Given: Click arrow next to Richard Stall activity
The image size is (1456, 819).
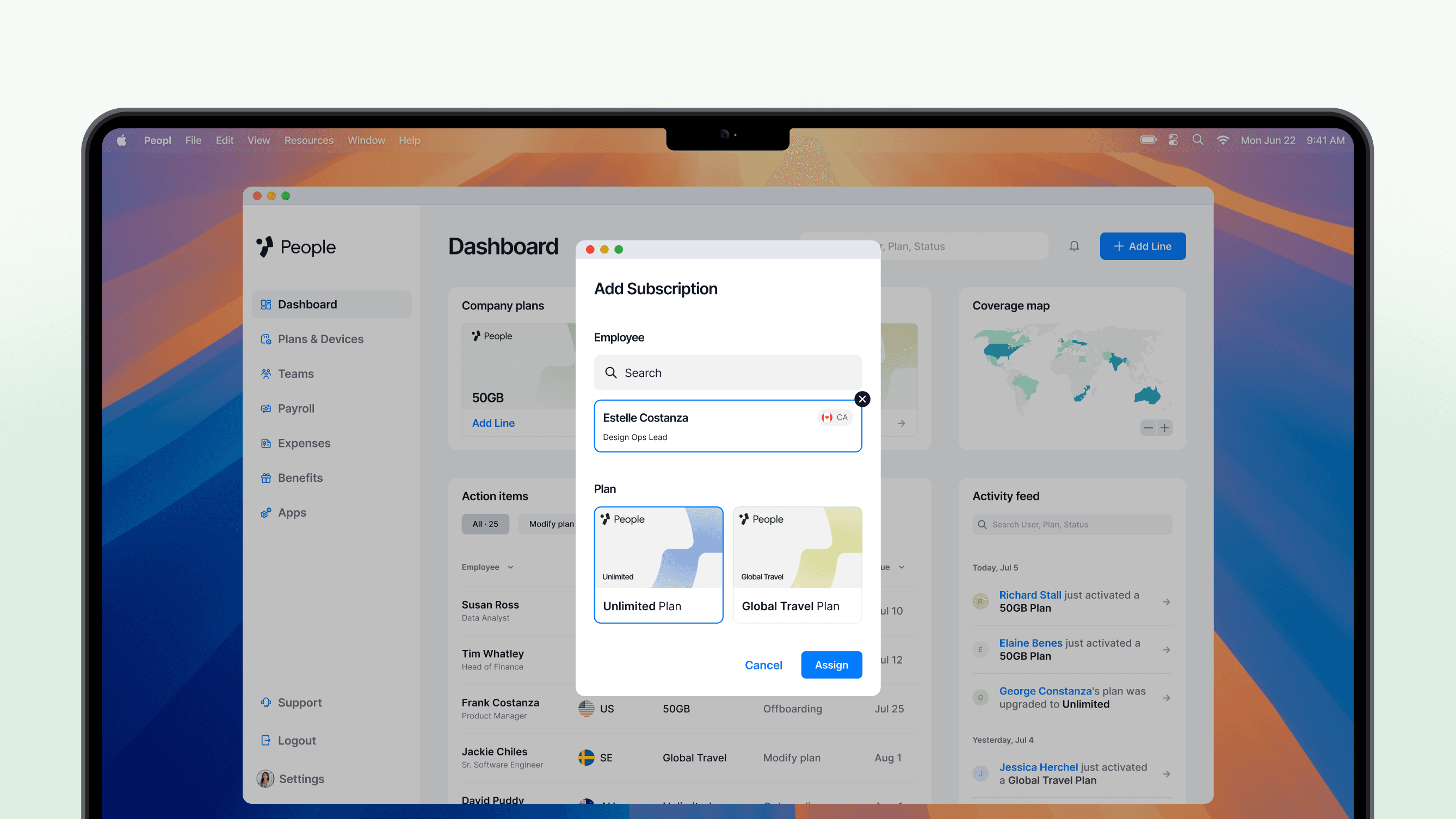Looking at the screenshot, I should 1166,601.
